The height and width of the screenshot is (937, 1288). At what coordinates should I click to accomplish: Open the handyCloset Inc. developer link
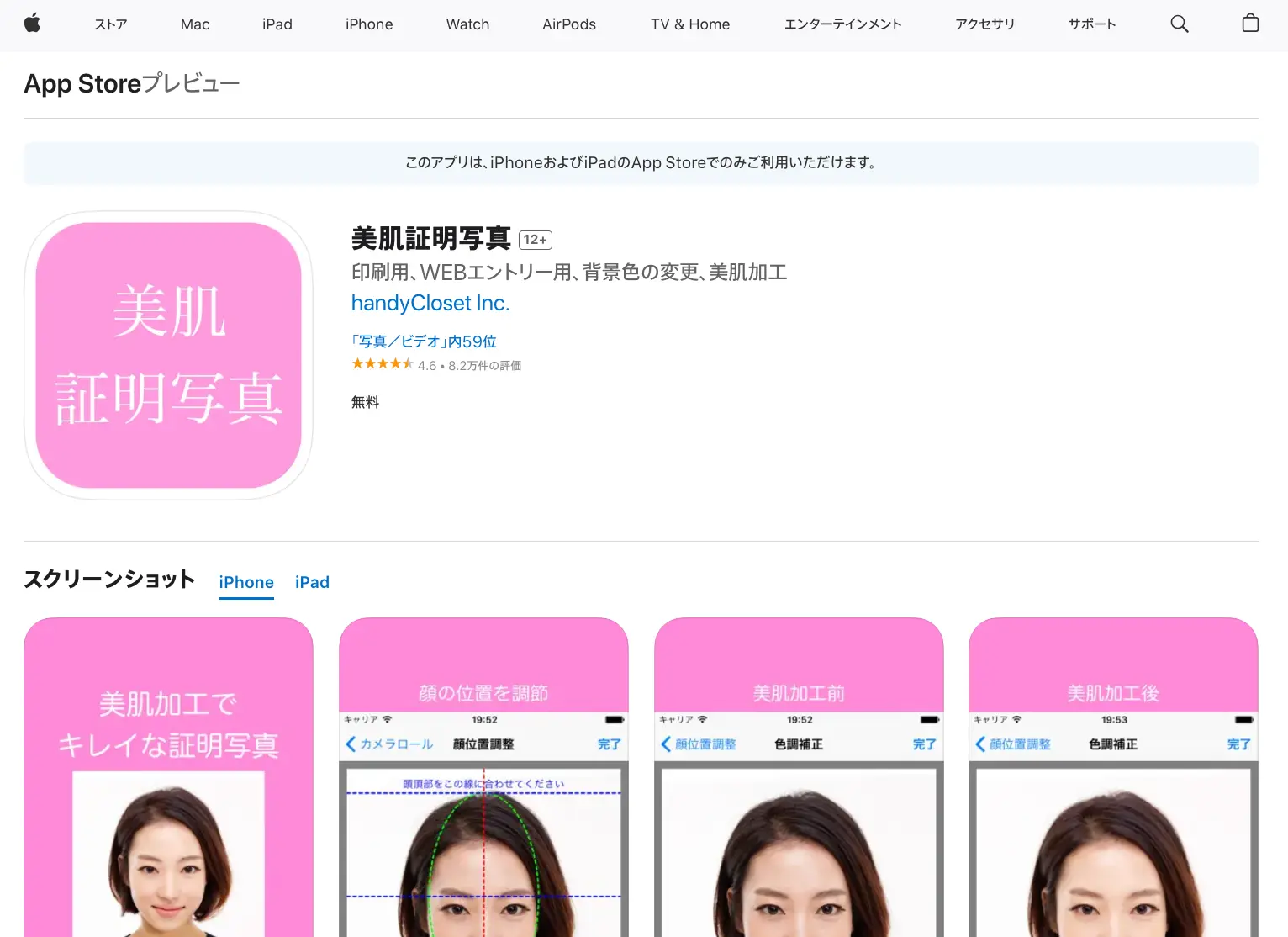point(430,303)
